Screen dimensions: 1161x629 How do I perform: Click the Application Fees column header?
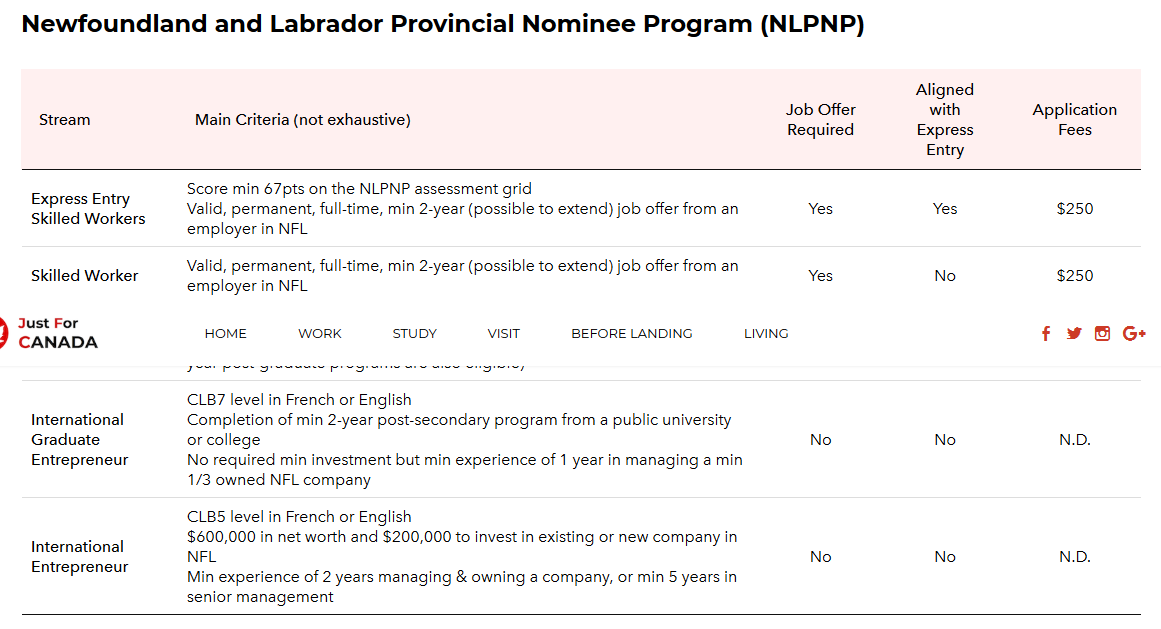(1074, 119)
